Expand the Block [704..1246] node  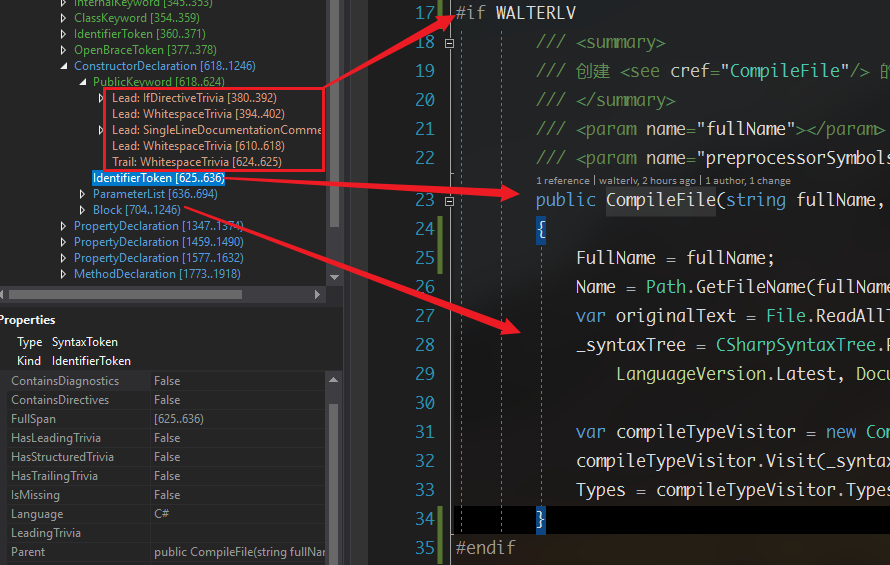(82, 210)
